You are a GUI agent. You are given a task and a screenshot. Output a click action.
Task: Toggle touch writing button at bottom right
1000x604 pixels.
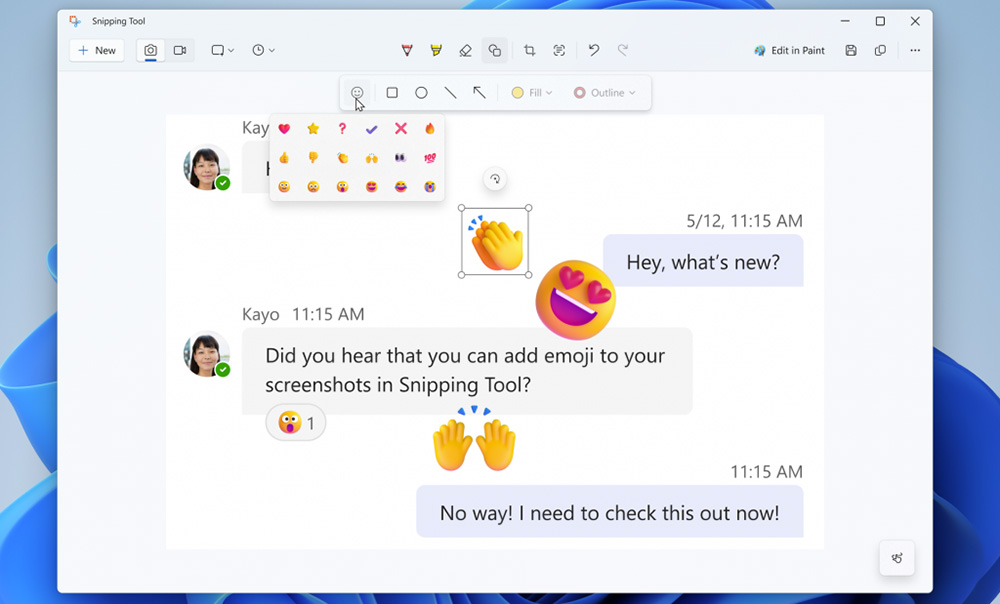tap(897, 558)
